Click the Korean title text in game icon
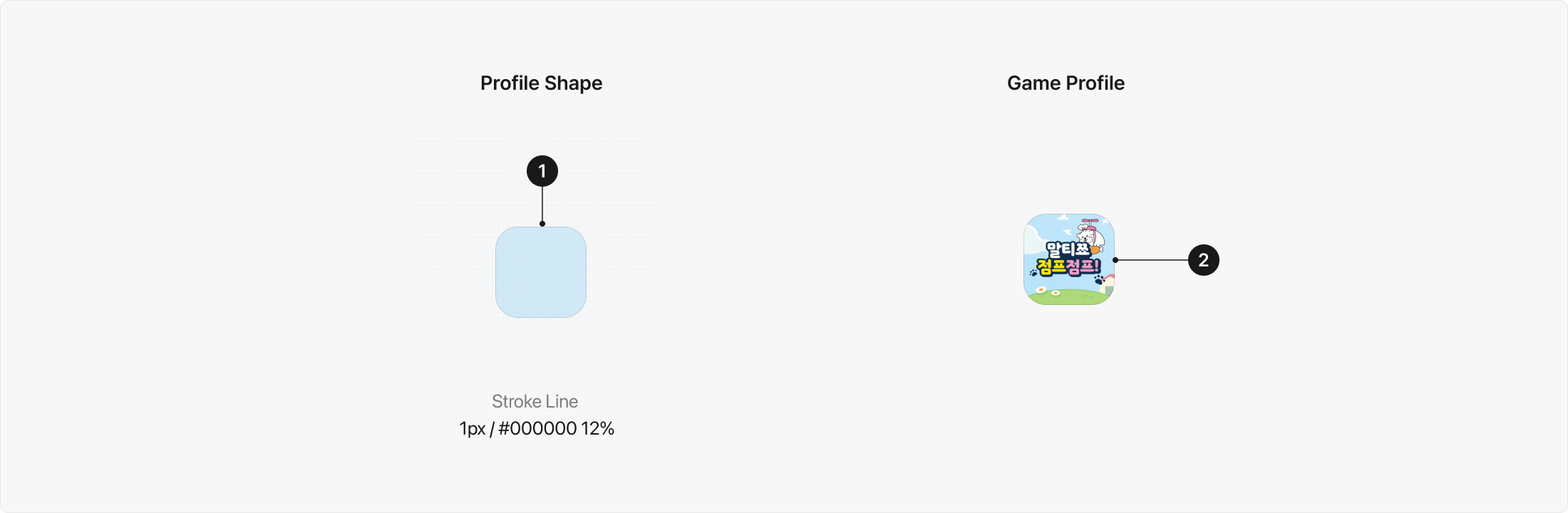This screenshot has width=1568, height=513. pos(1068,259)
